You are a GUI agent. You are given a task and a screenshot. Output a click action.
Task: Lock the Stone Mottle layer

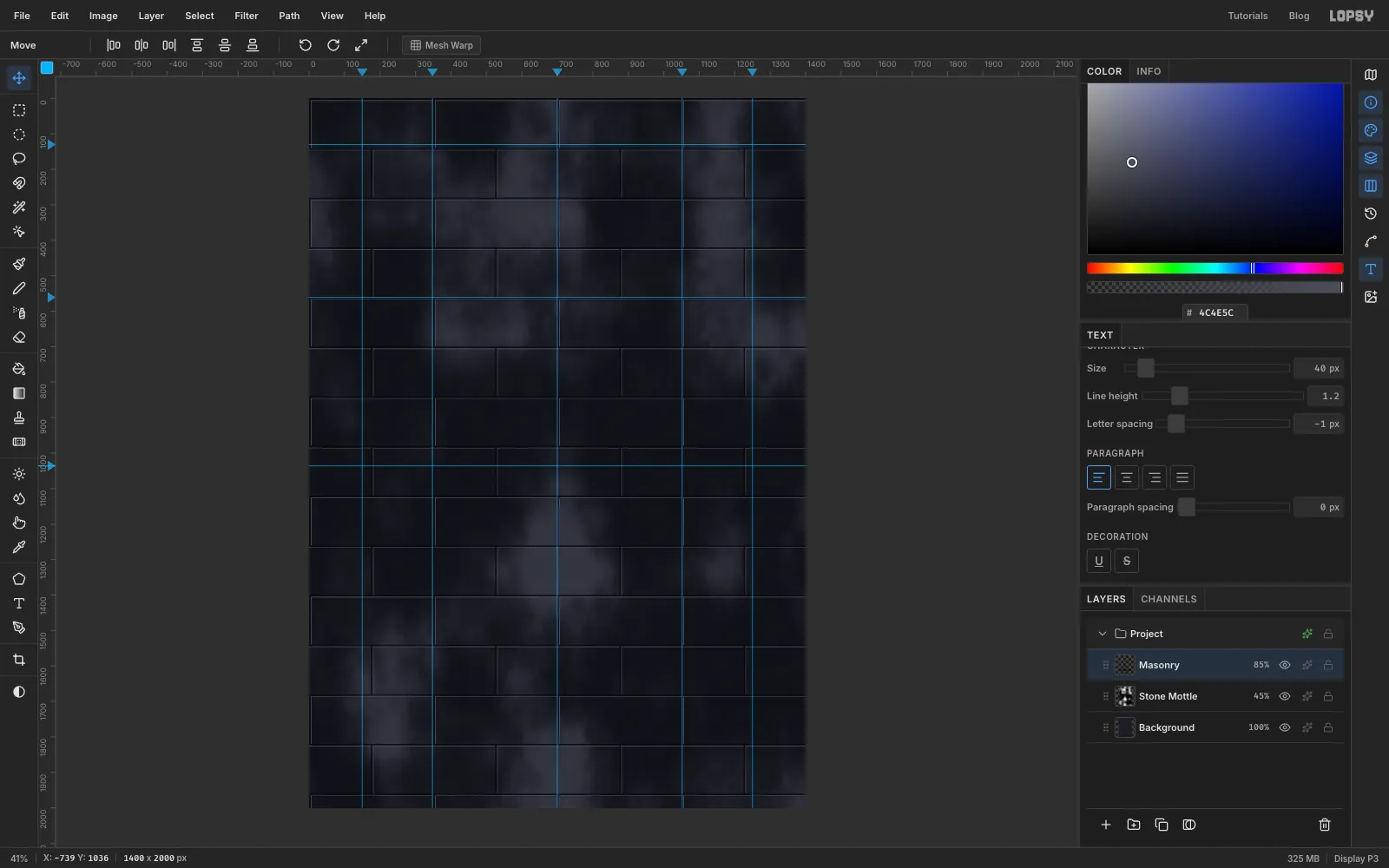[x=1328, y=696]
